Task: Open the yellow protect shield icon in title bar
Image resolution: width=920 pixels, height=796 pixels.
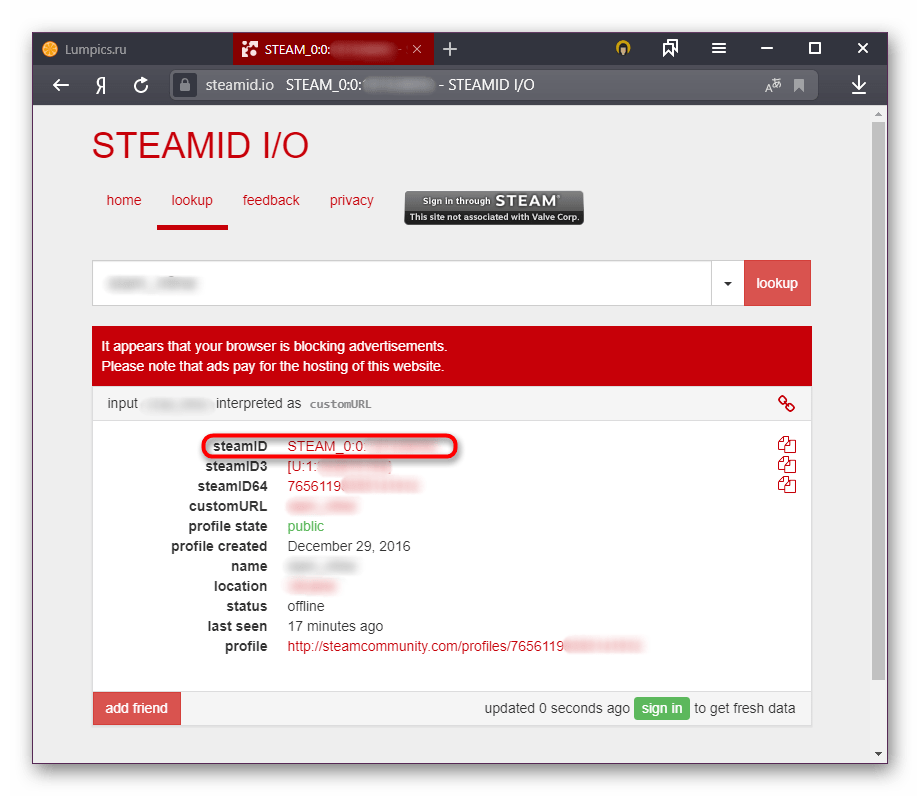Action: pyautogui.click(x=623, y=48)
